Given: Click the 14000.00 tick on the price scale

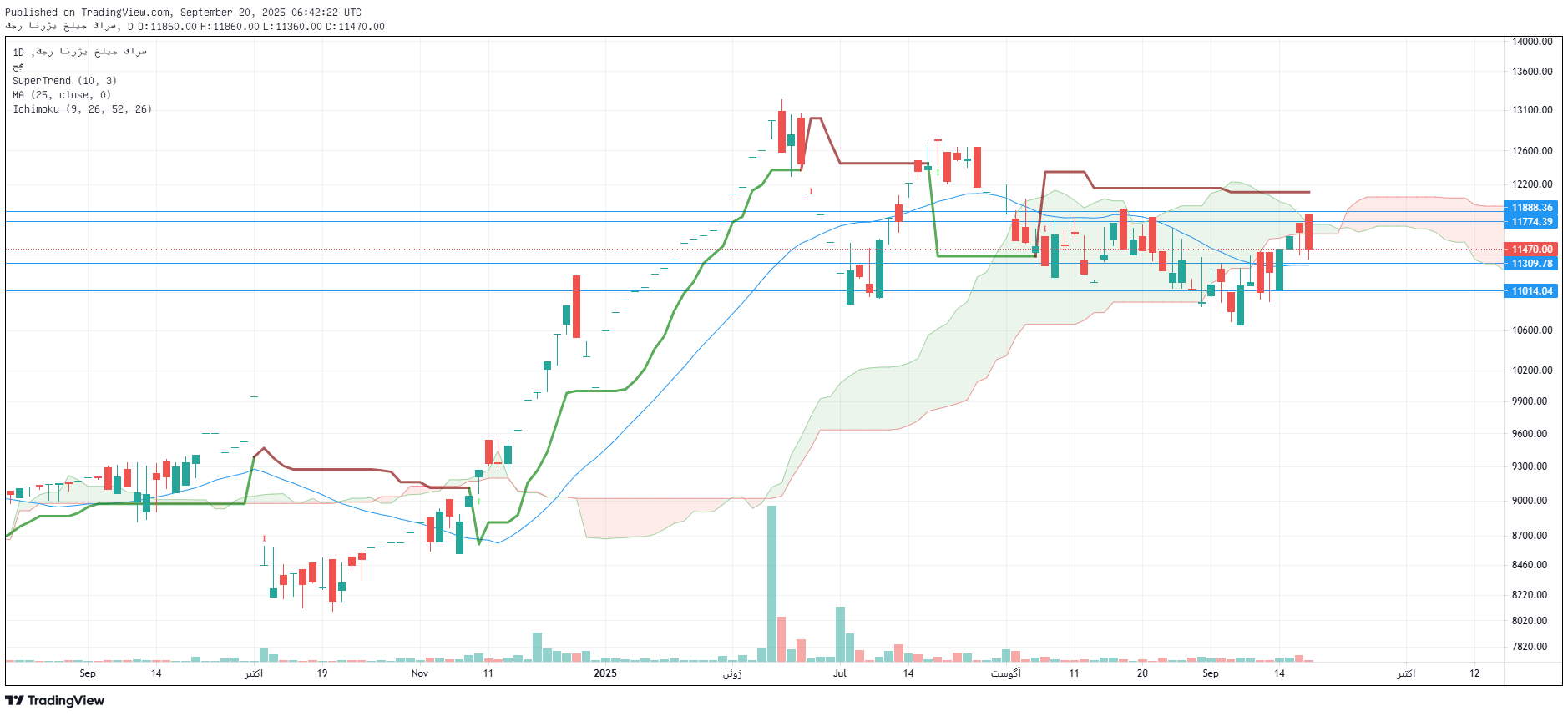Looking at the screenshot, I should (1532, 42).
